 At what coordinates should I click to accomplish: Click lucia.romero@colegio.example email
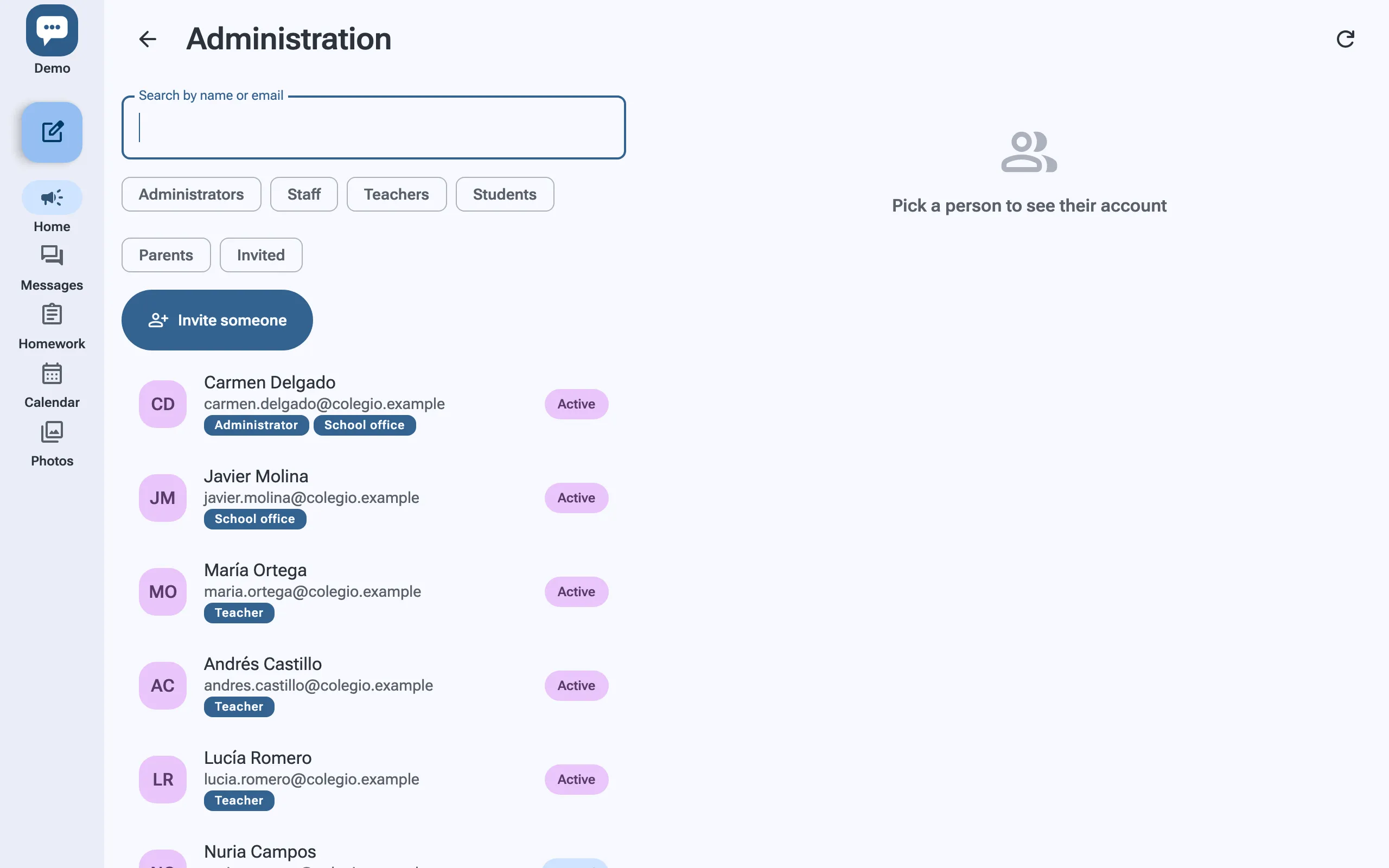(311, 780)
